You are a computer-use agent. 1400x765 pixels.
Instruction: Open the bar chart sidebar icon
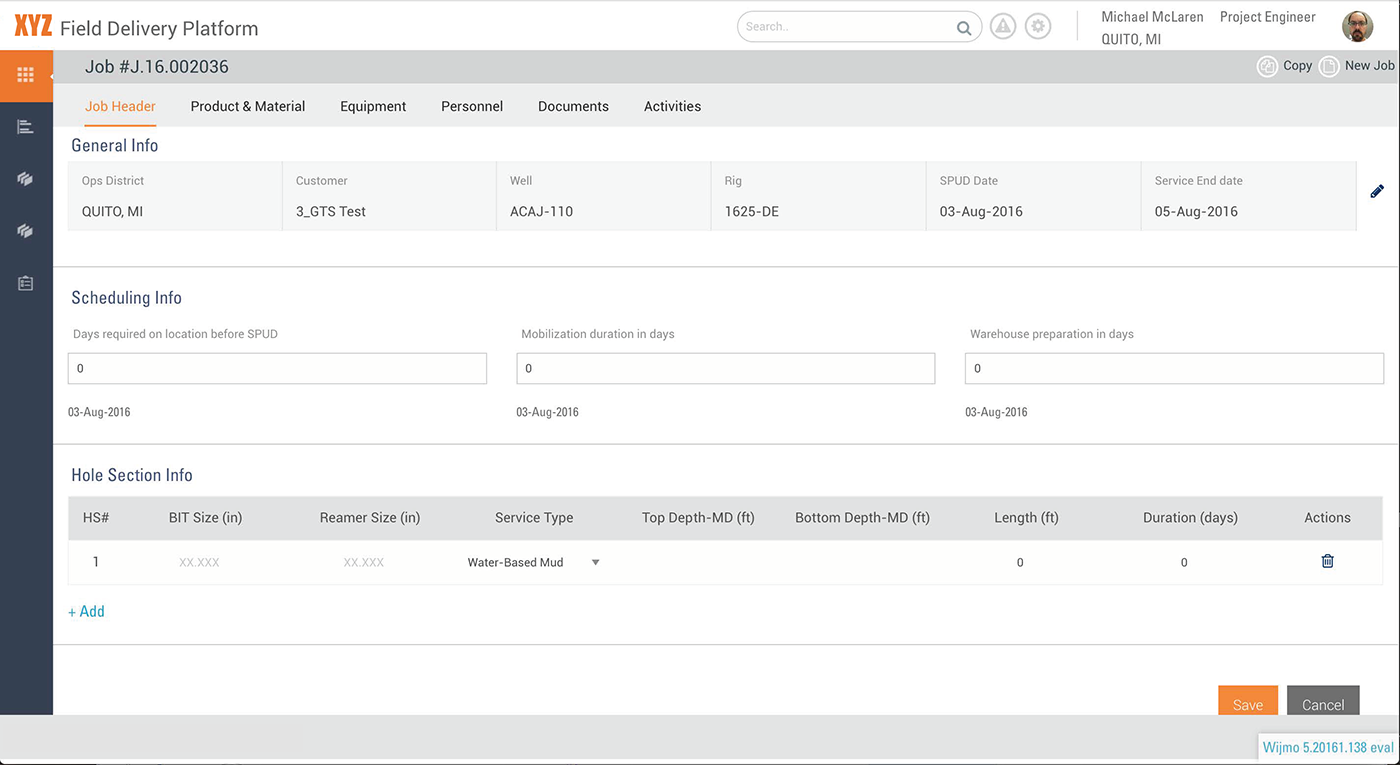(x=26, y=127)
